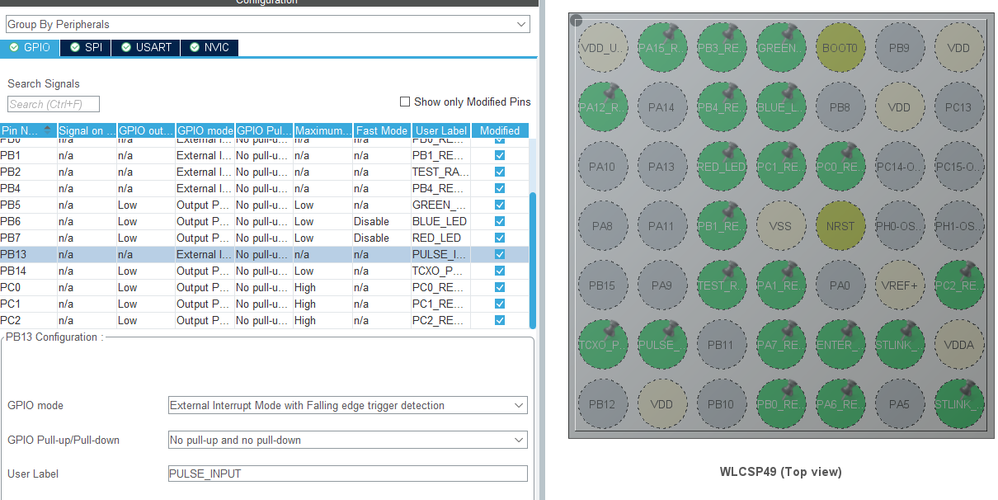Click the PB11 pin
Viewport: 998px width, 500px height.
coord(721,345)
